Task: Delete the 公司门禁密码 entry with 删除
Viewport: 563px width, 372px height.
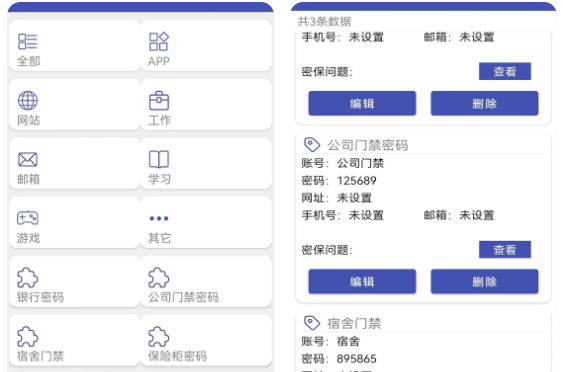Action: coord(484,282)
